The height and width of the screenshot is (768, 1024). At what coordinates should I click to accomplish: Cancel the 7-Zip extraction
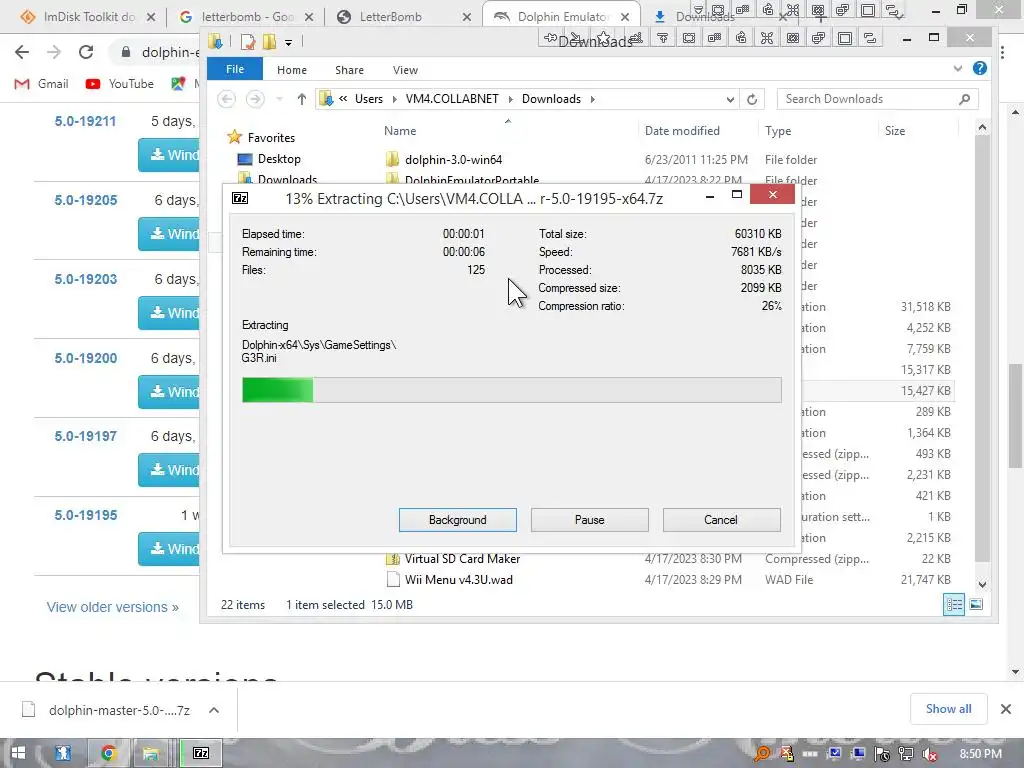721,520
